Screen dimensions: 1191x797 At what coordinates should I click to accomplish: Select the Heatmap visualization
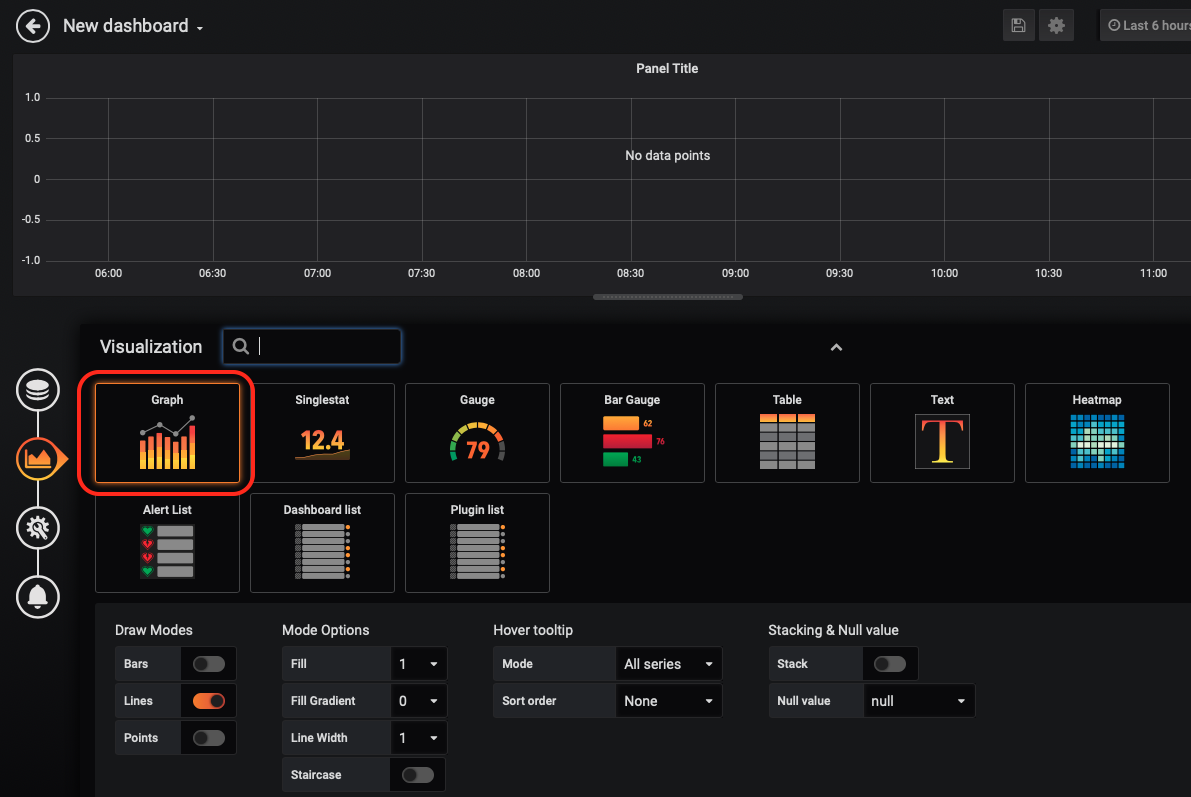click(1097, 433)
